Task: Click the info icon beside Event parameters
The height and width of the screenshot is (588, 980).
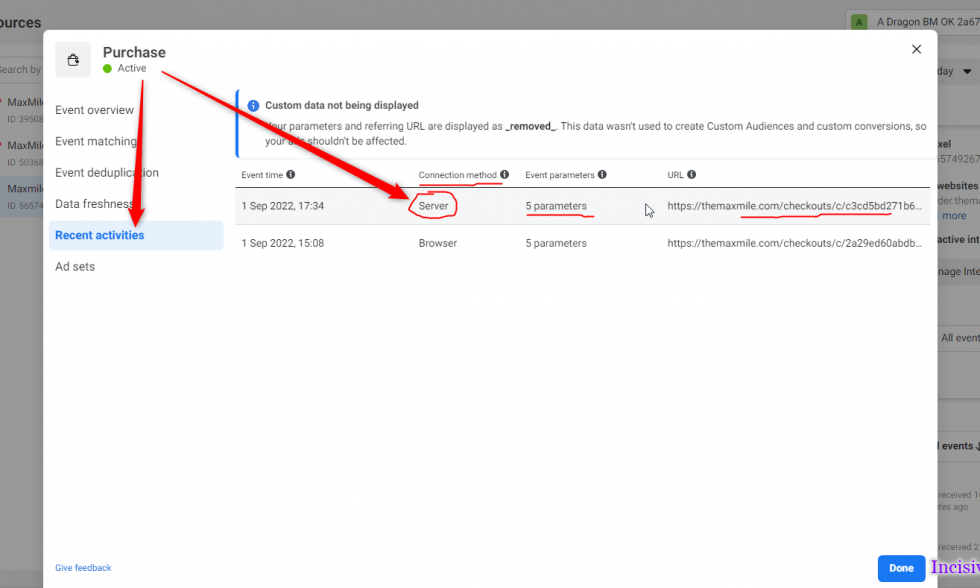Action: (x=603, y=174)
